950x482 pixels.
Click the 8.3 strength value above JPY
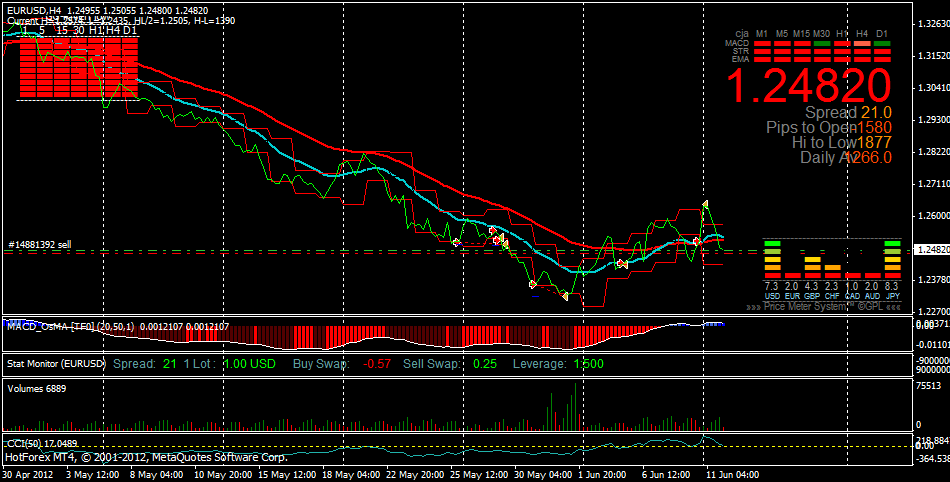pos(892,286)
